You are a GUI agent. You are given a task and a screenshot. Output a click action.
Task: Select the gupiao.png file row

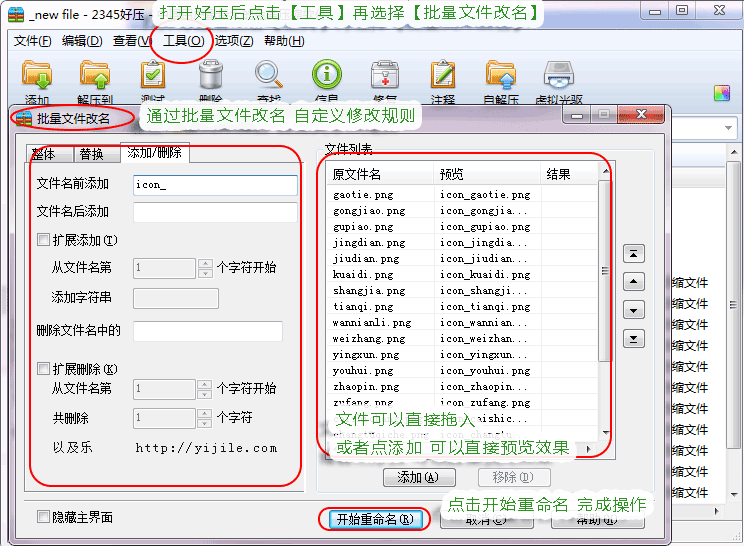[462, 227]
